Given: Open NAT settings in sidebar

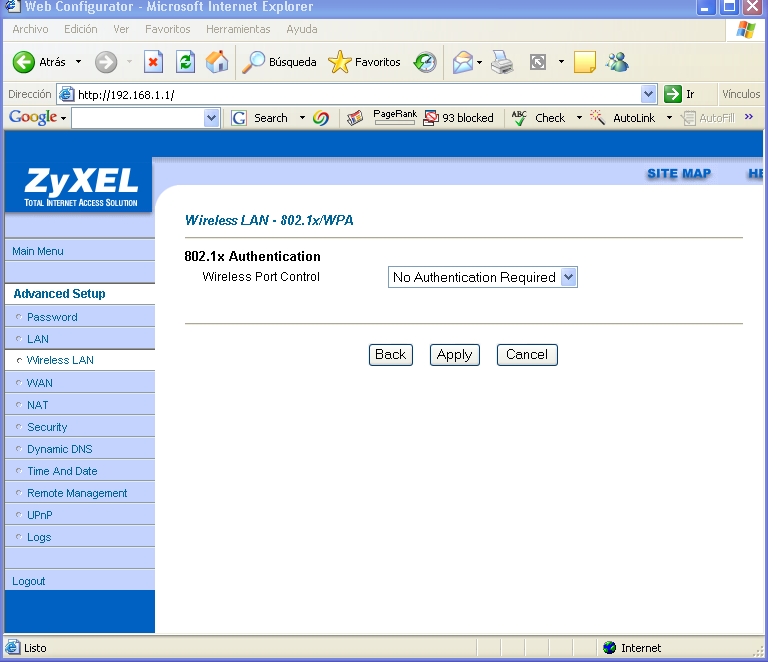Looking at the screenshot, I should coord(38,405).
